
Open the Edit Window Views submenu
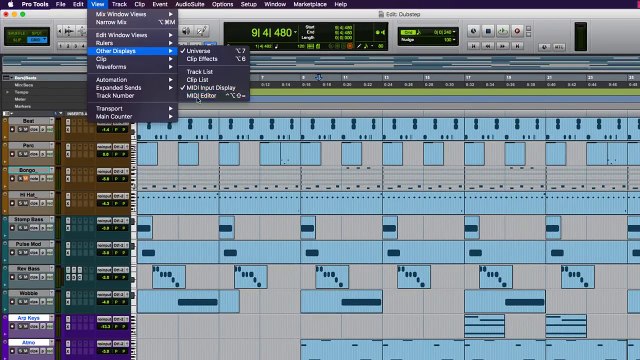click(x=132, y=35)
